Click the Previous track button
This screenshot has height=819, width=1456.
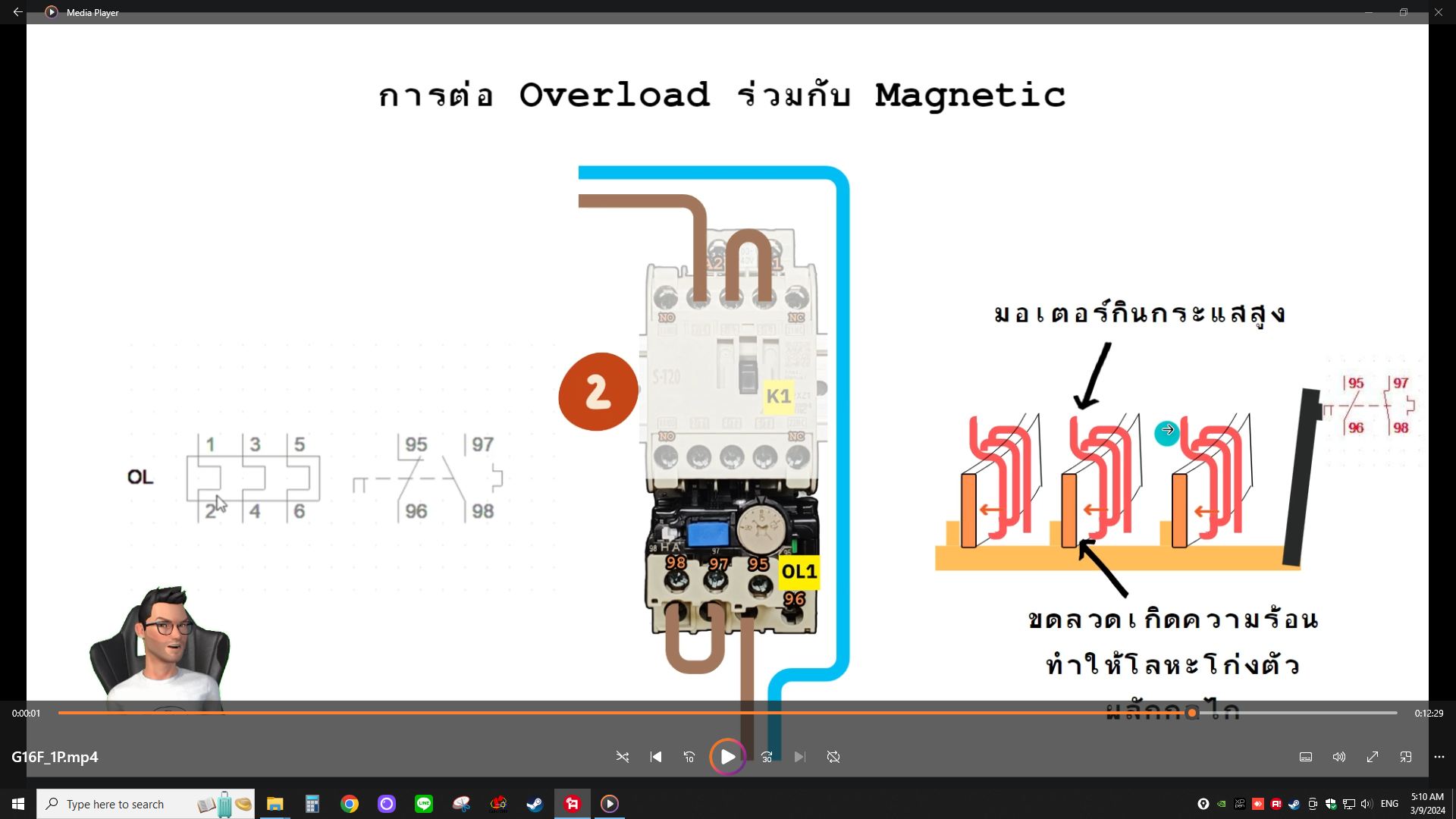point(656,757)
